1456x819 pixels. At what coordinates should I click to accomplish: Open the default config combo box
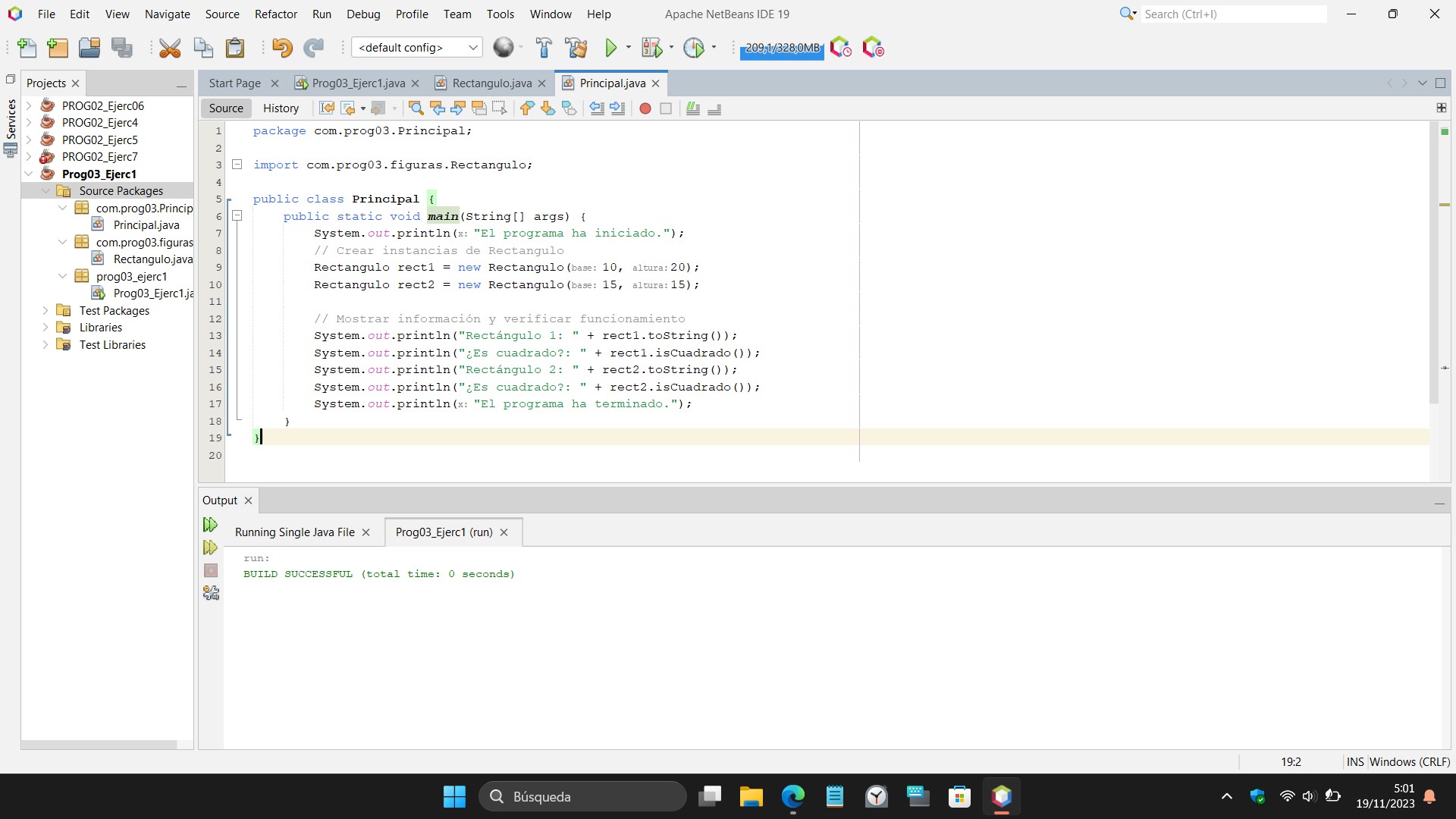pos(417,48)
